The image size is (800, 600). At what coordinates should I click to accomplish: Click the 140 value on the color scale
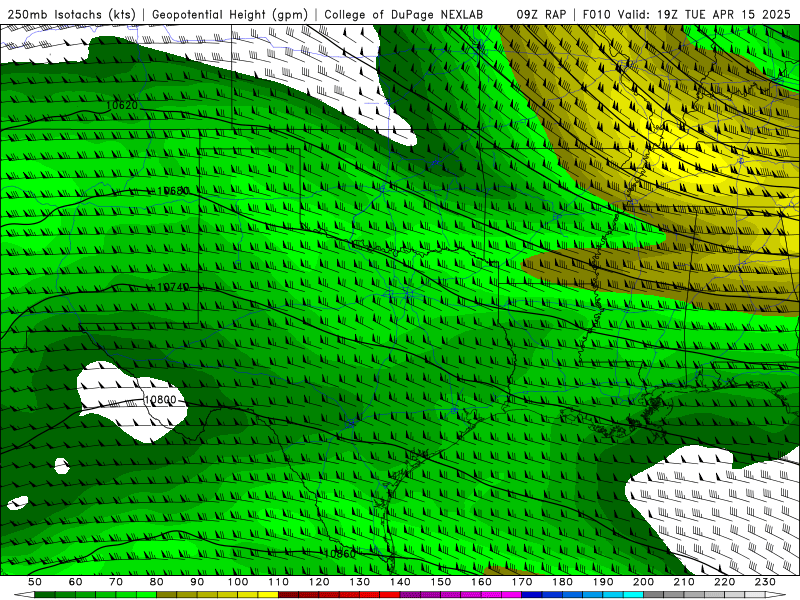[x=400, y=582]
